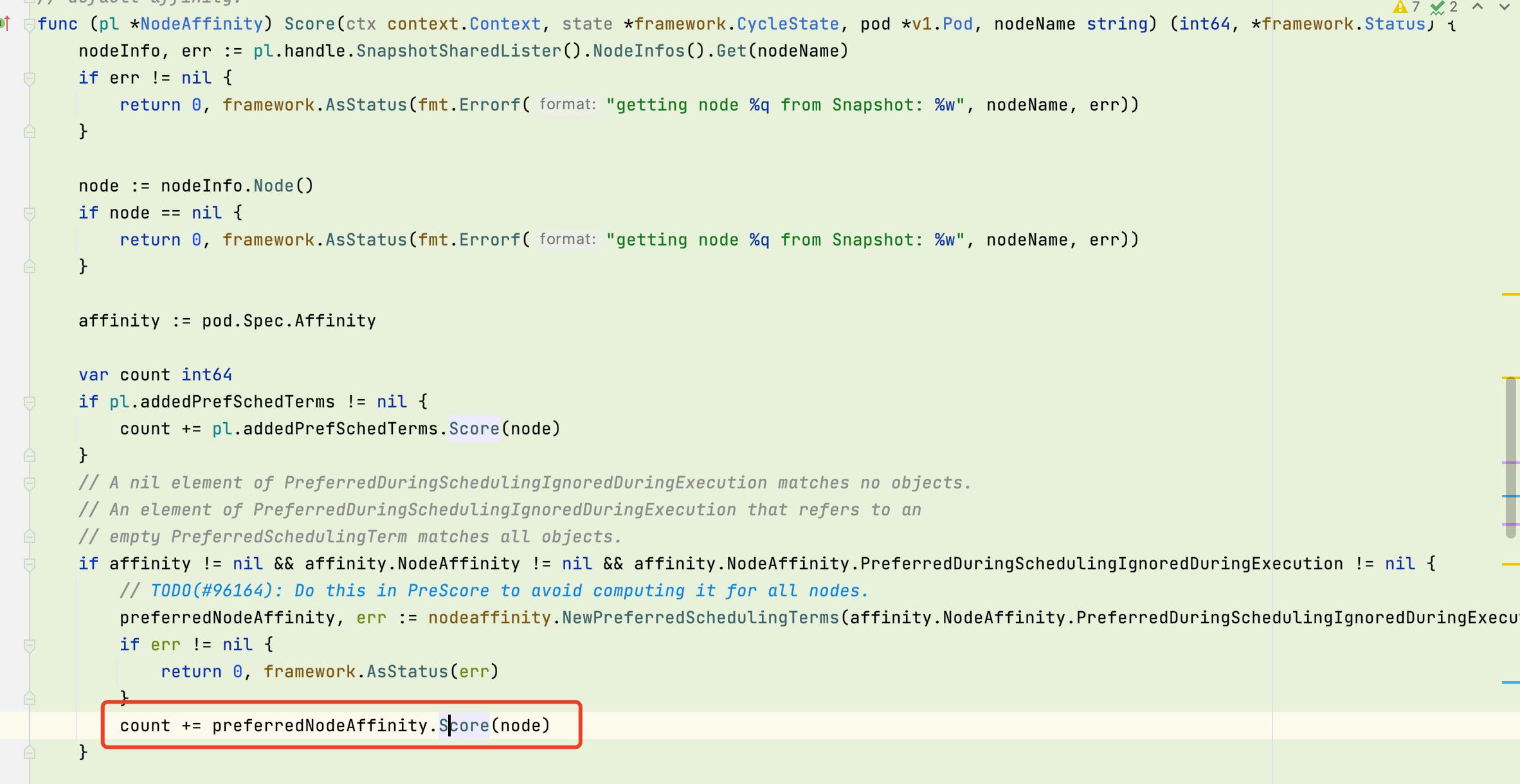Click the word 'func' in the signature
The width and height of the screenshot is (1520, 784).
click(58, 24)
